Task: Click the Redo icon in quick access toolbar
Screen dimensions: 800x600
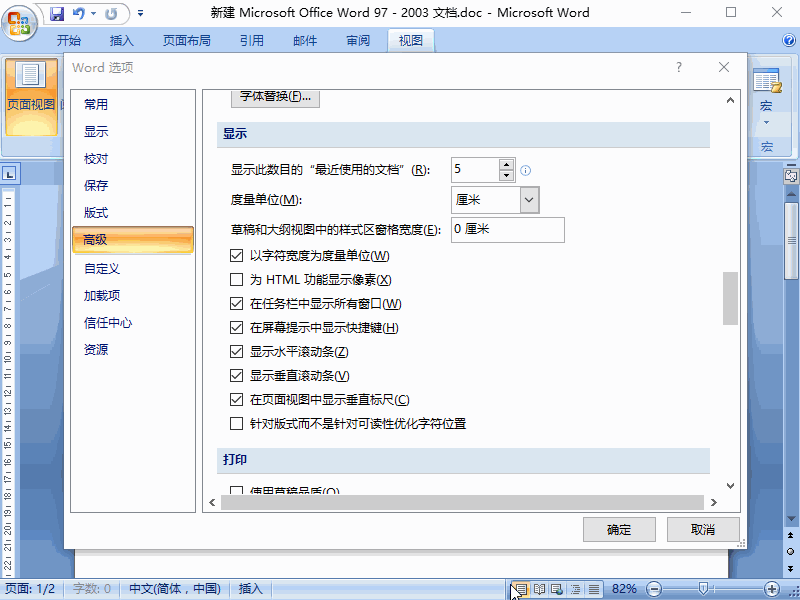Action: [111, 14]
